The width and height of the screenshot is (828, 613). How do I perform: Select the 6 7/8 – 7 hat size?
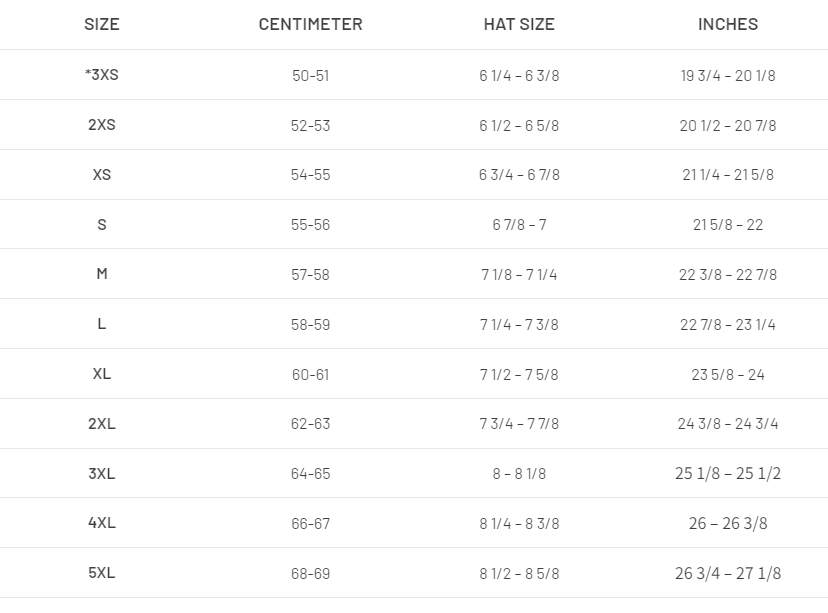click(x=519, y=224)
